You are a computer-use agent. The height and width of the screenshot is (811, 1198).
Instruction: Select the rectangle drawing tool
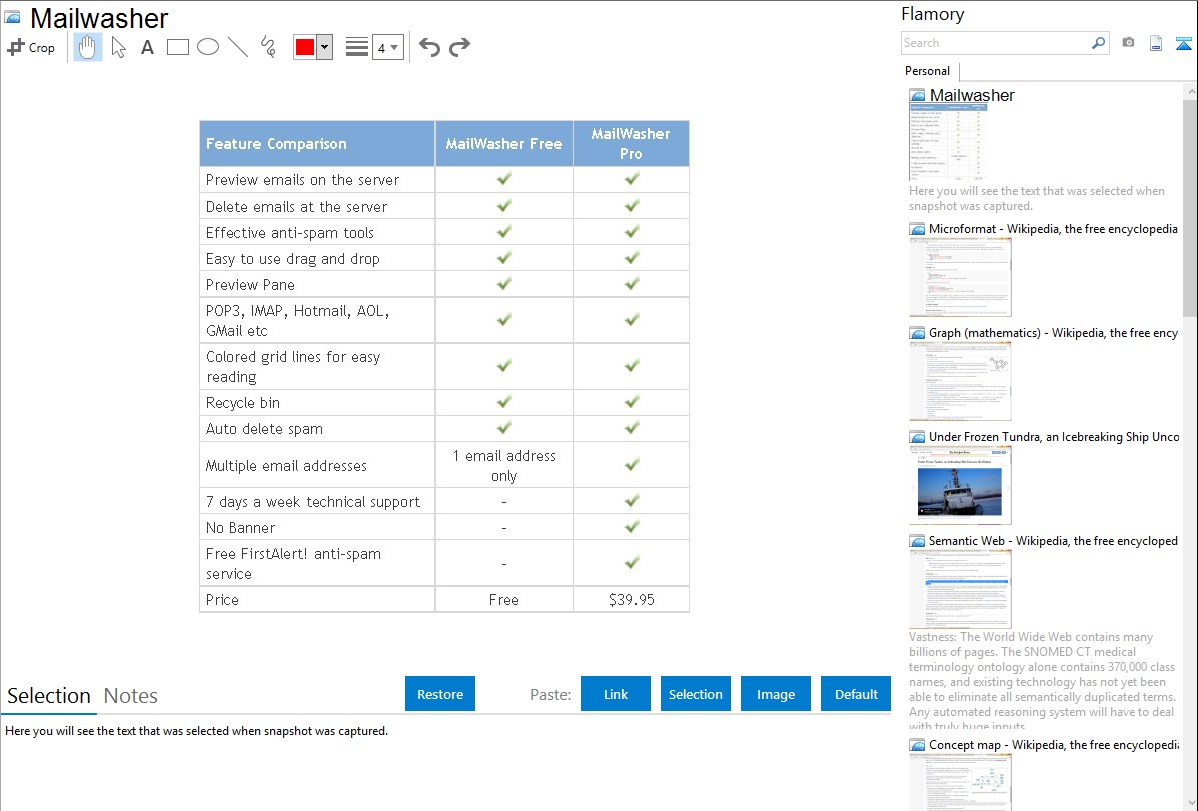coord(178,47)
